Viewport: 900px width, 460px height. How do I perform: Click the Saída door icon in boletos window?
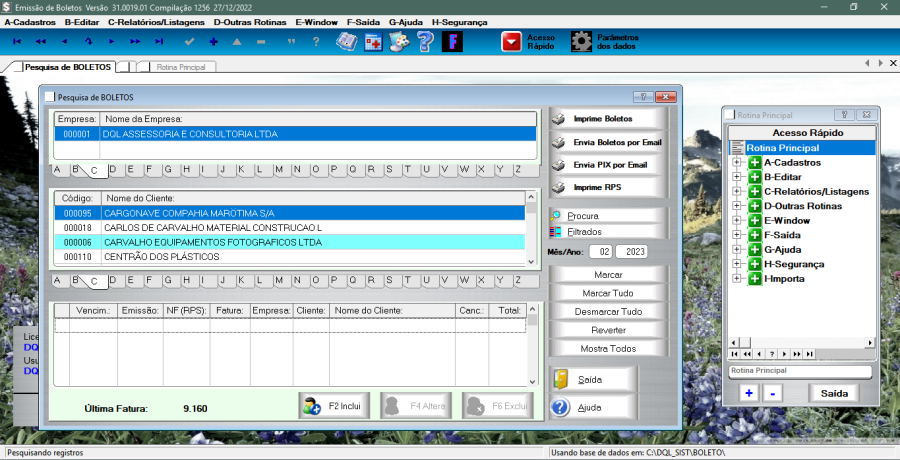pyautogui.click(x=561, y=380)
